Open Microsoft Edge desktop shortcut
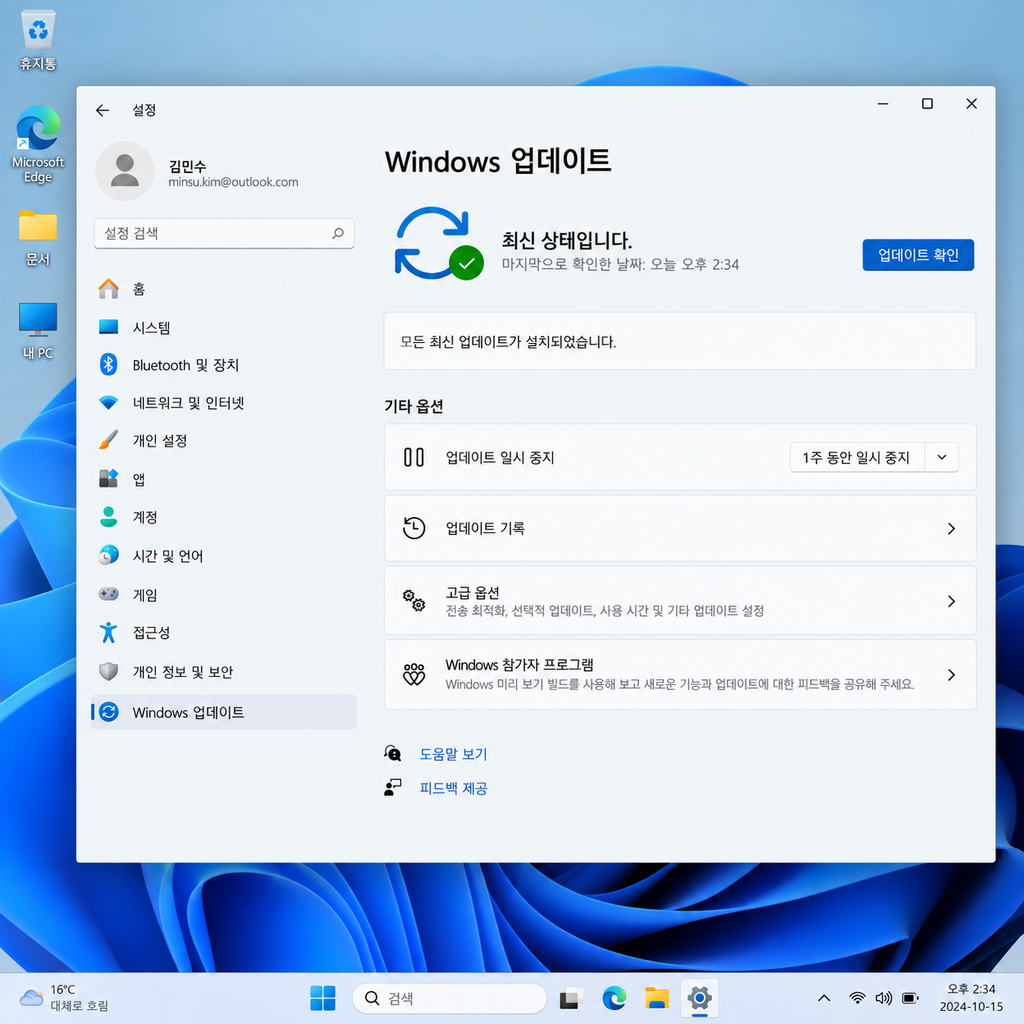1024x1024 pixels. (38, 145)
